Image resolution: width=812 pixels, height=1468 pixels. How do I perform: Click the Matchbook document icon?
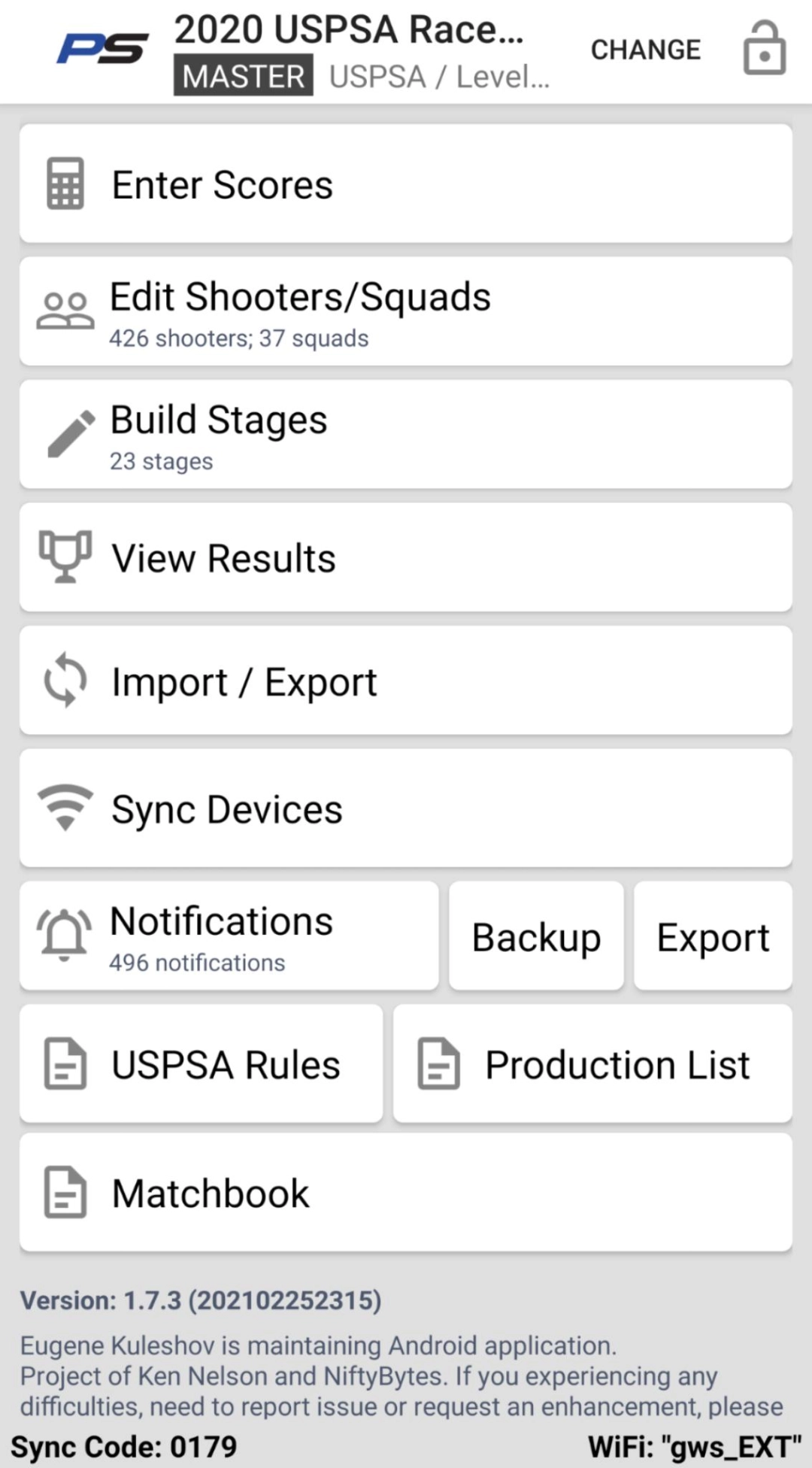click(x=65, y=1192)
